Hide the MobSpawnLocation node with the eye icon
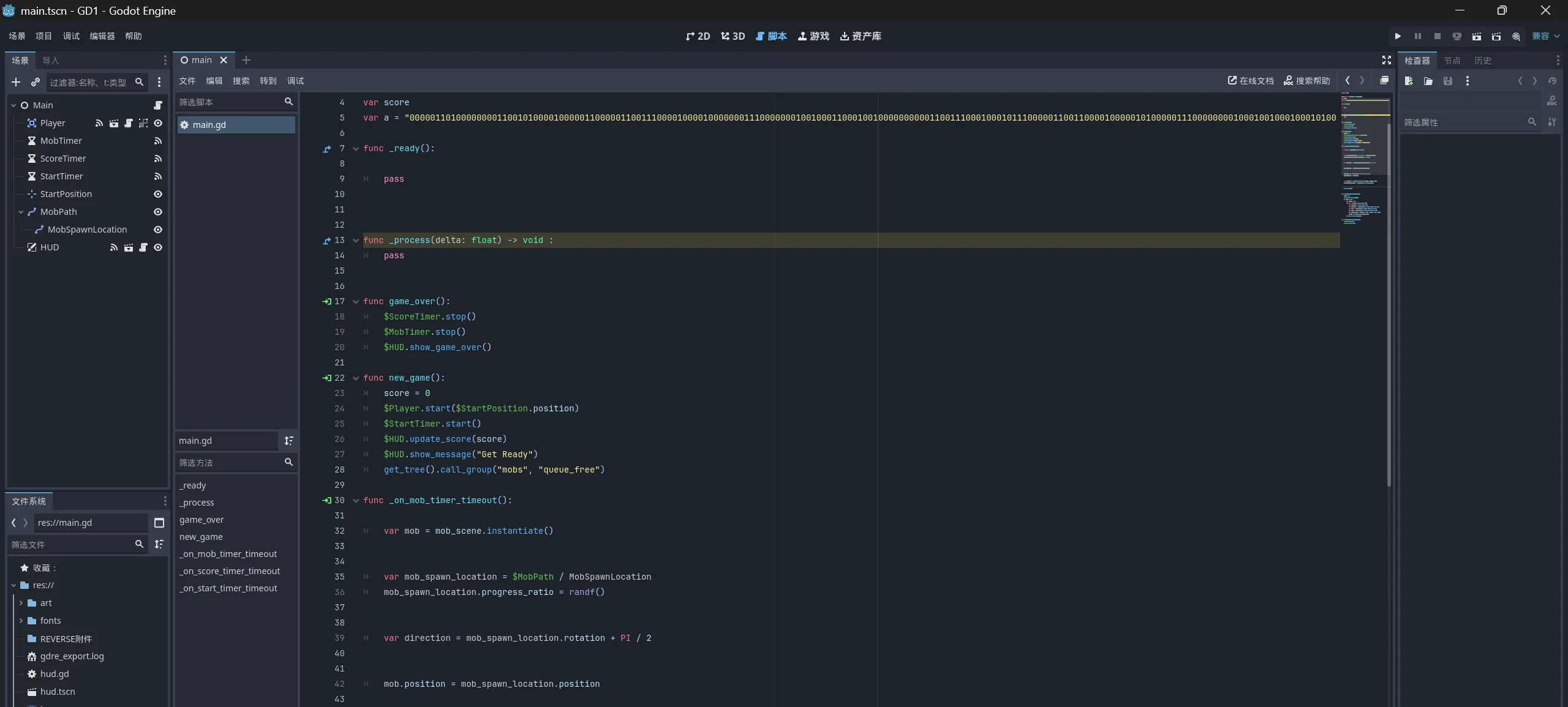The height and width of the screenshot is (707, 1568). tap(158, 230)
